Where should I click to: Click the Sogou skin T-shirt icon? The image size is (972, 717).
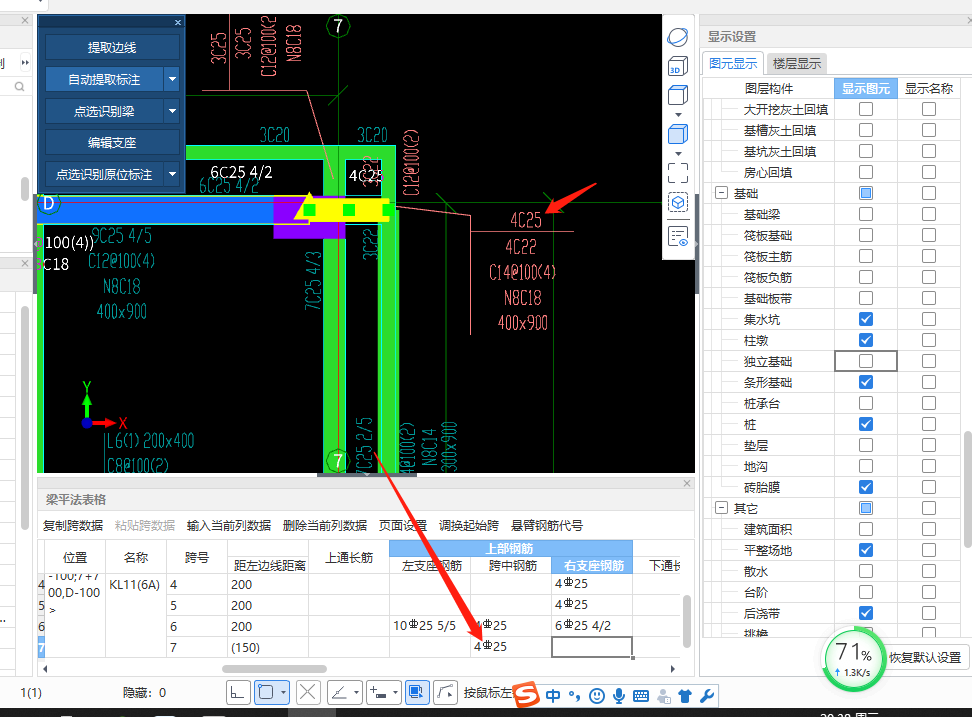click(685, 696)
